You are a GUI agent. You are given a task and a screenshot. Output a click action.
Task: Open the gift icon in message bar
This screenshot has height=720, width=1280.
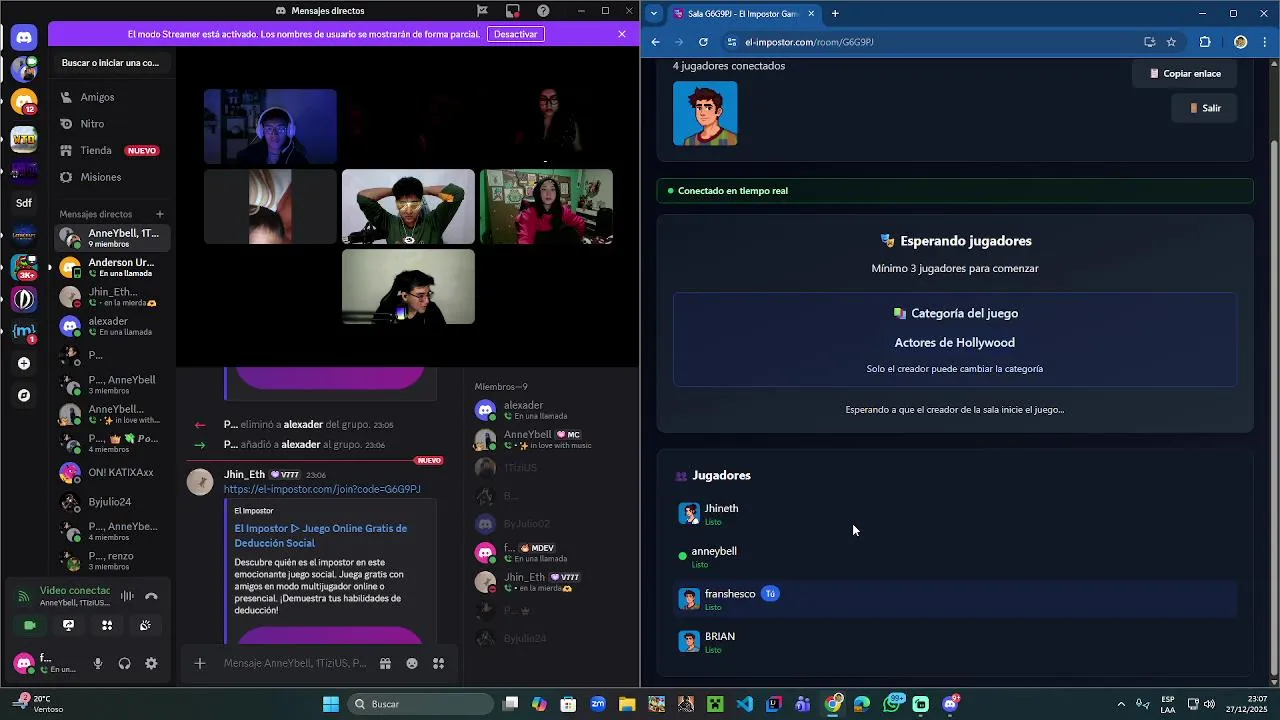pyautogui.click(x=385, y=663)
